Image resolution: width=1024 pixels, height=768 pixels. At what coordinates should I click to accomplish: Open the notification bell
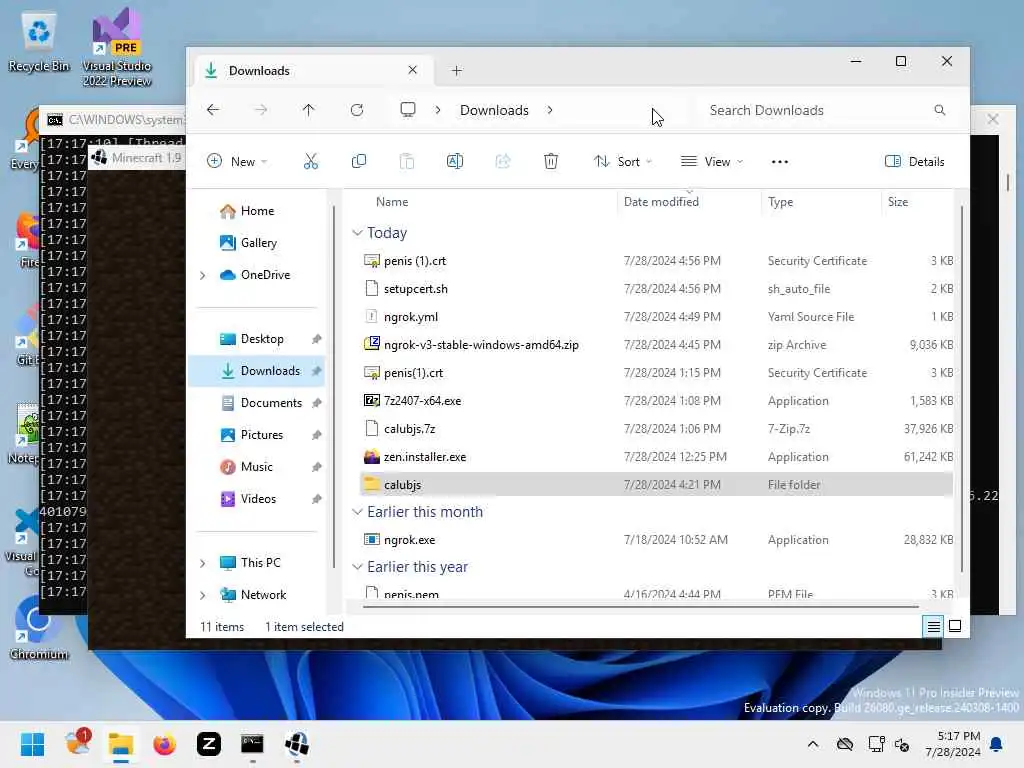(x=997, y=744)
